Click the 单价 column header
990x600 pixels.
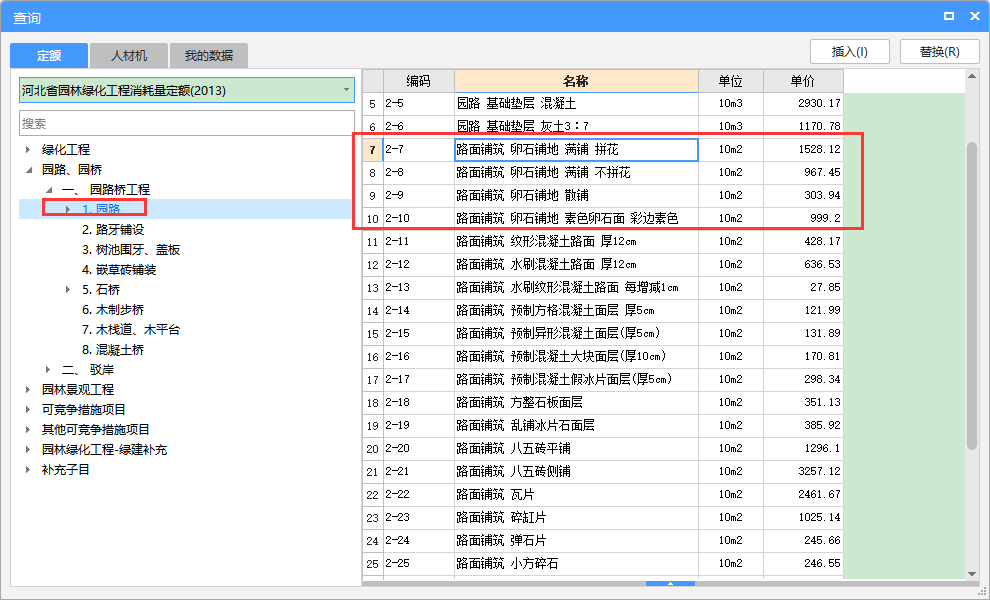pos(803,81)
